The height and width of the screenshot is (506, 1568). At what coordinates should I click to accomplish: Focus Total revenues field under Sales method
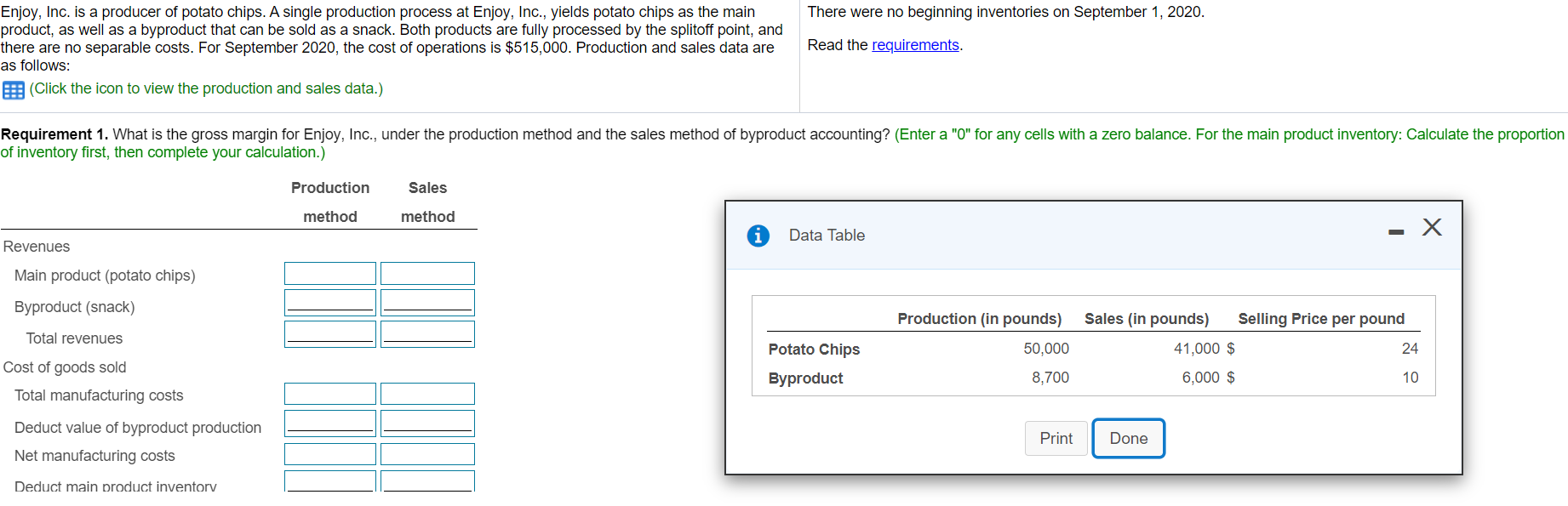tap(427, 334)
